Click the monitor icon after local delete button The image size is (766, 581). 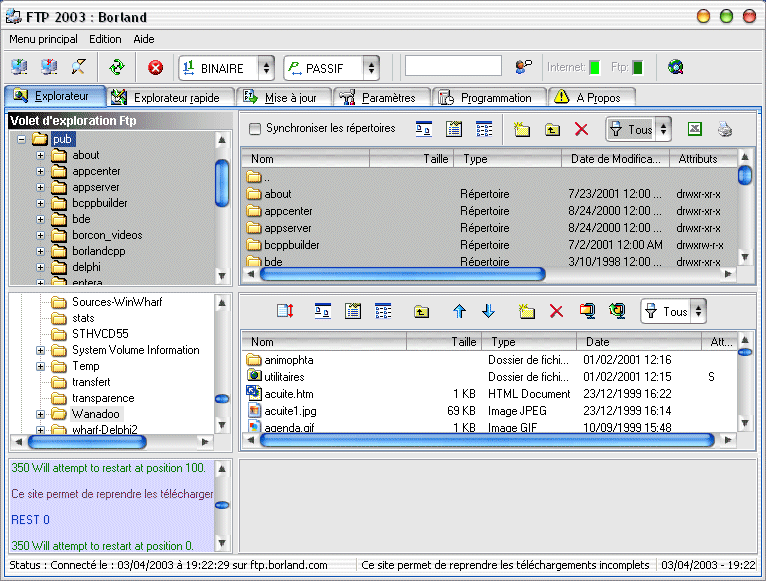click(x=587, y=311)
